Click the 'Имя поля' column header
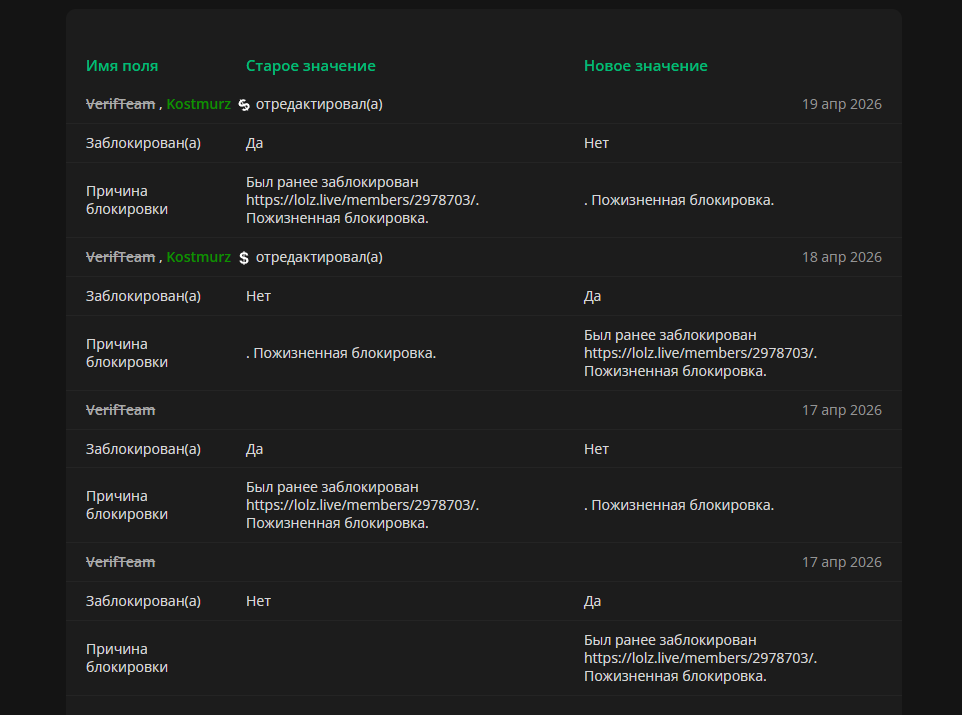 tap(122, 66)
